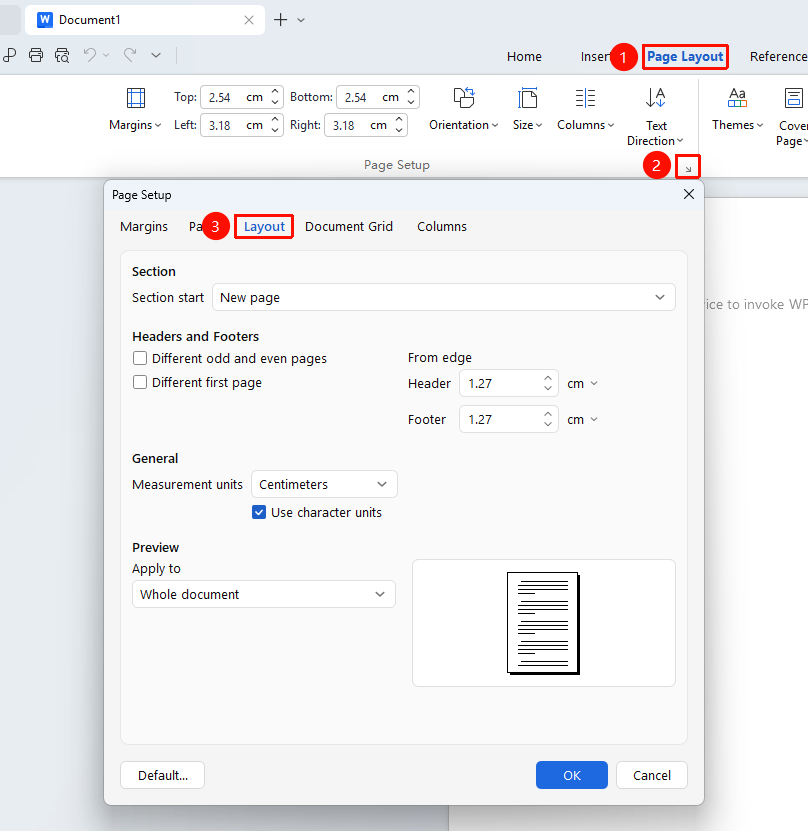Switch to the Columns tab in dialog
The image size is (808, 831).
click(x=442, y=226)
